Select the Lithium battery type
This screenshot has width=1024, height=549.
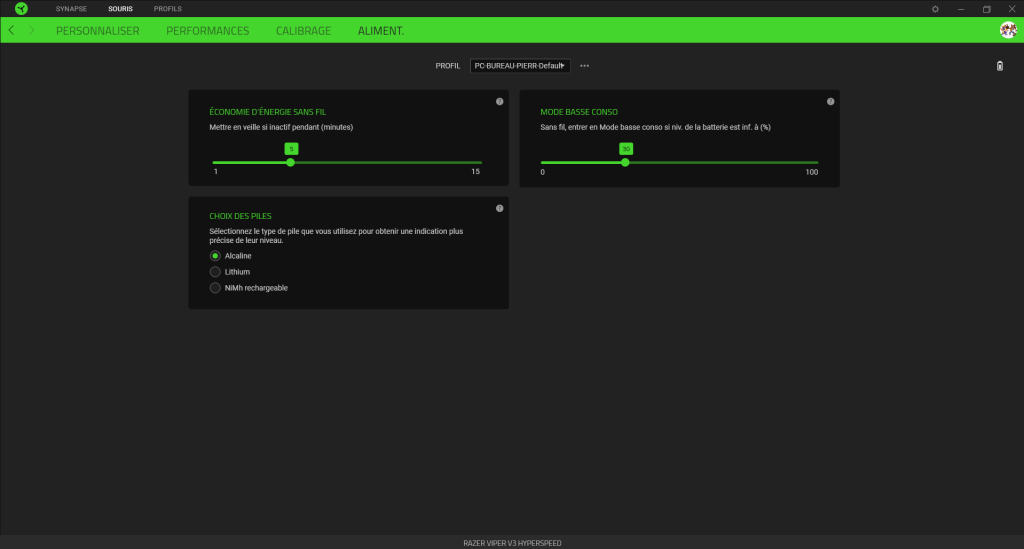215,272
